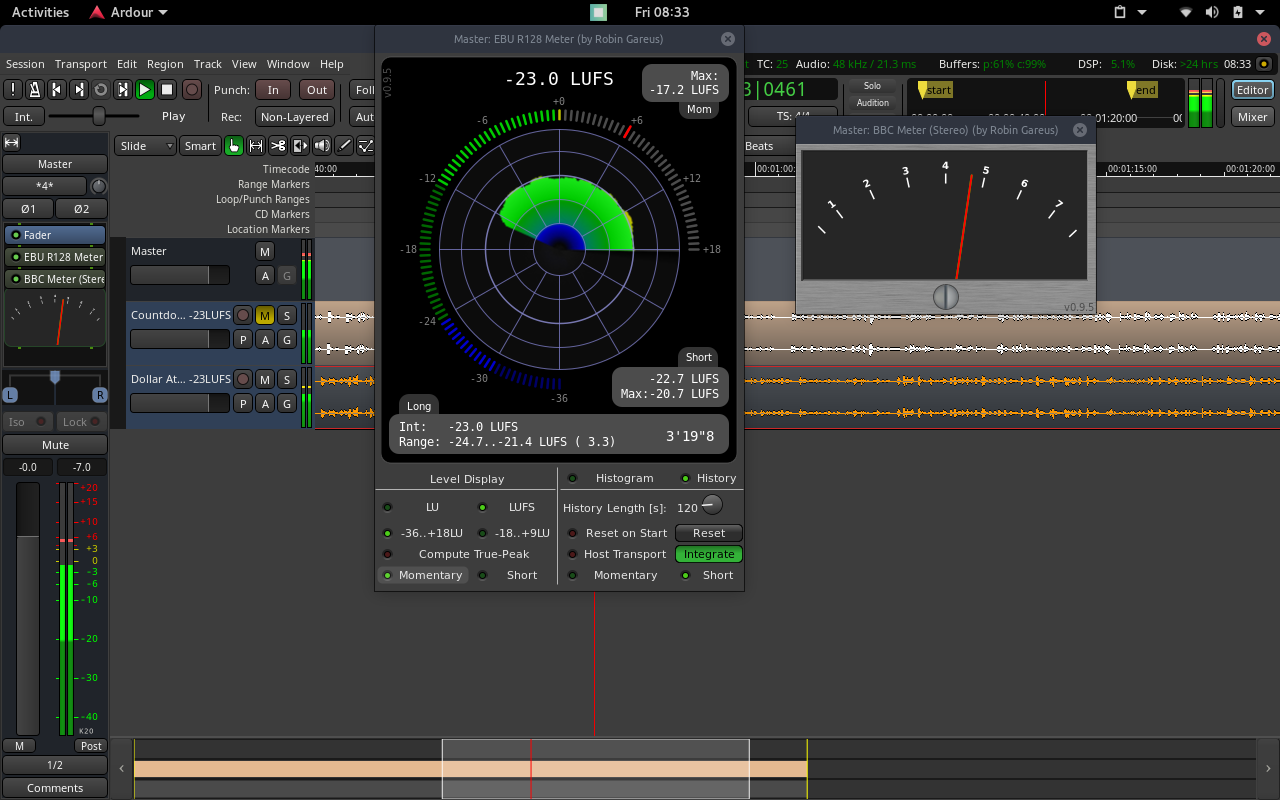The image size is (1280, 800).
Task: Open the Session menu
Action: point(25,64)
